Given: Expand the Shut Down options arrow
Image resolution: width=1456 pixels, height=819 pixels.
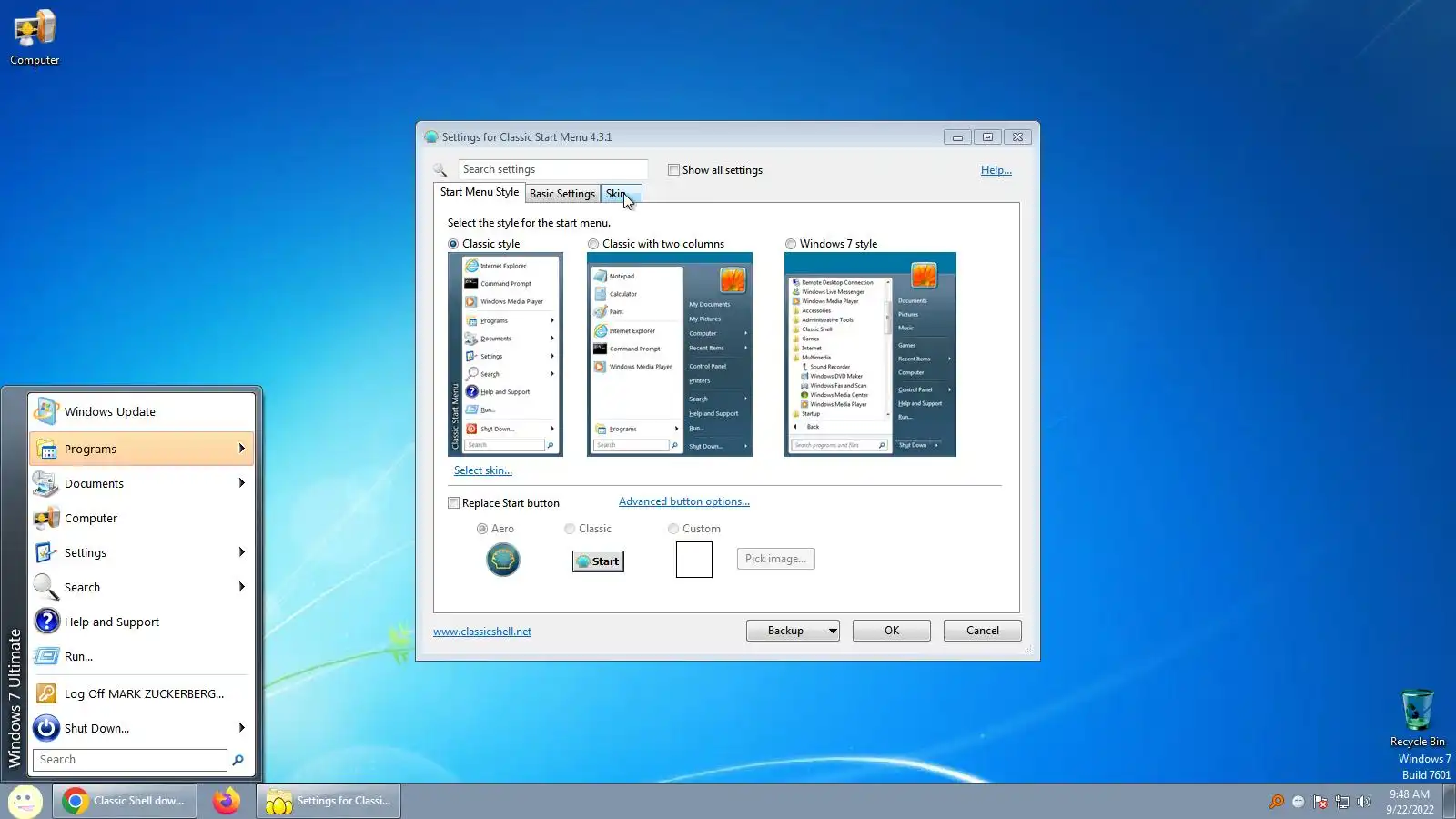Looking at the screenshot, I should 242,728.
